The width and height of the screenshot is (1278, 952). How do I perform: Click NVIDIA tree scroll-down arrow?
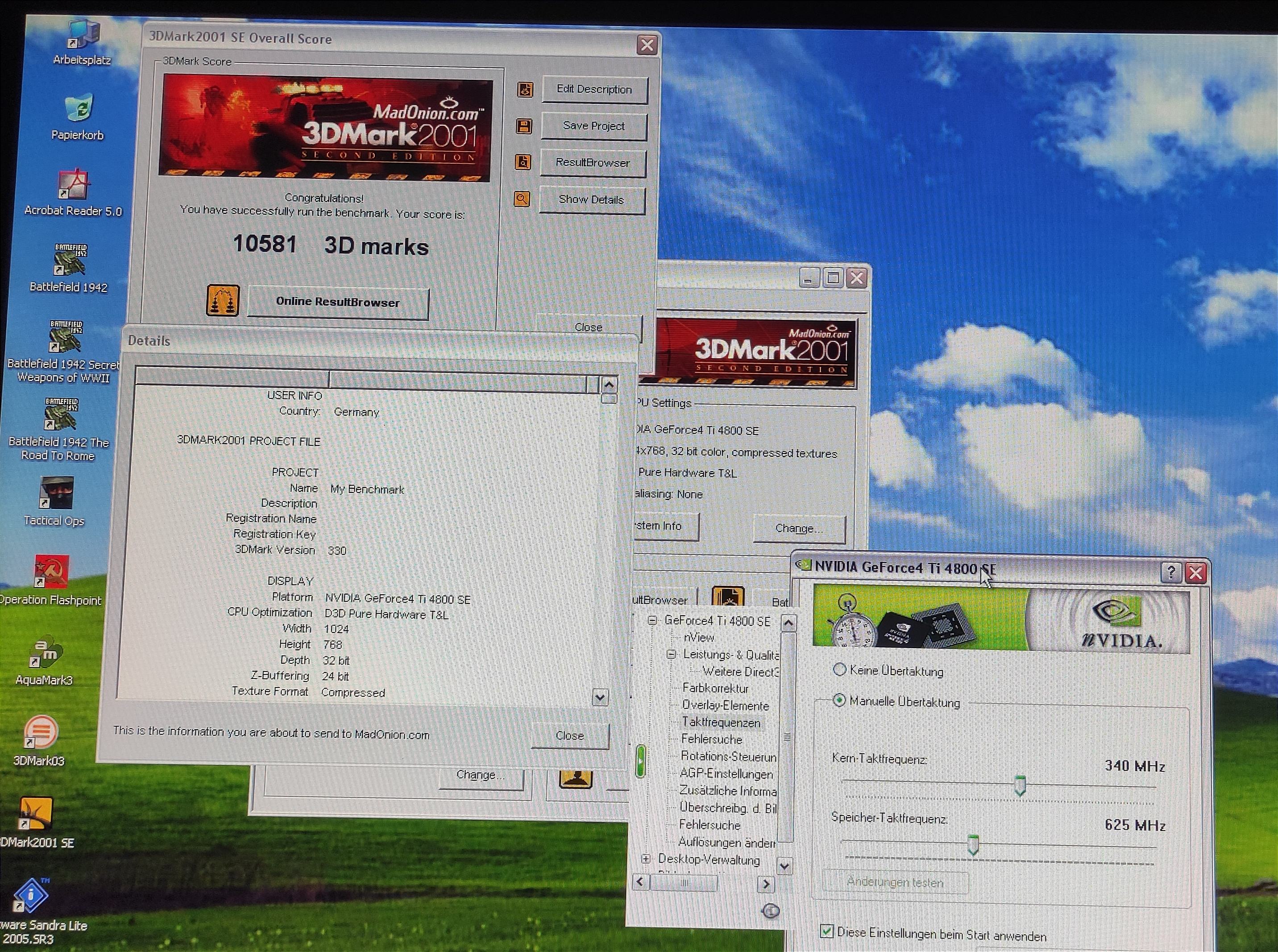pos(784,865)
